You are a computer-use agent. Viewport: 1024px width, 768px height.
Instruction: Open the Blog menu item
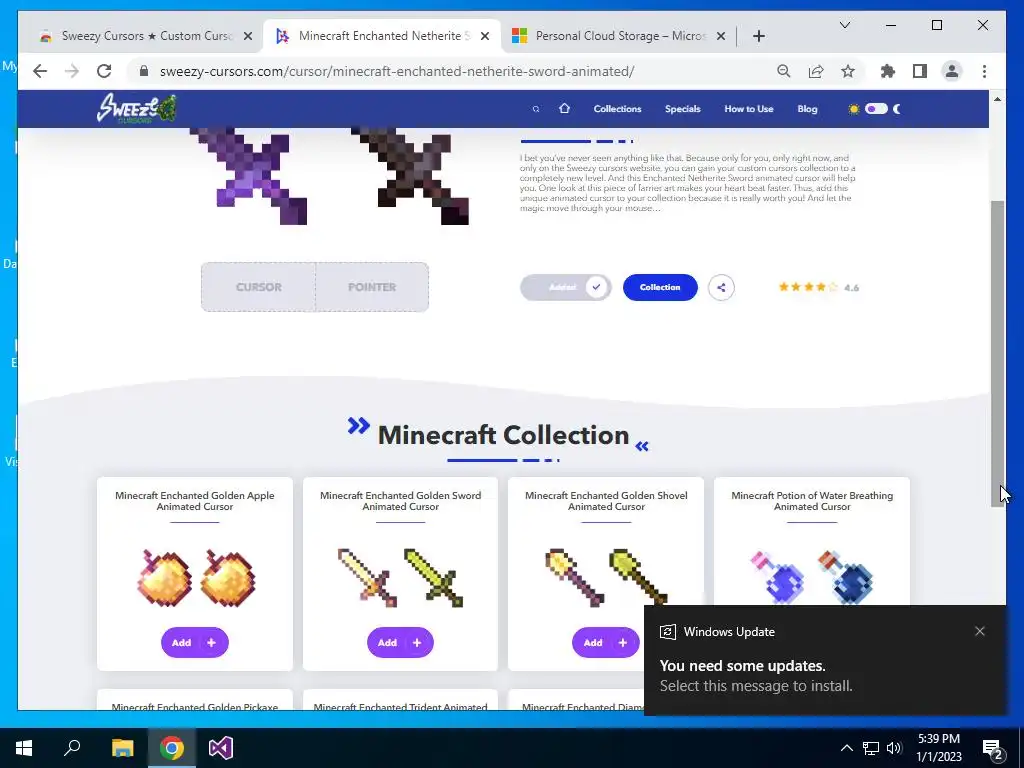(x=807, y=109)
